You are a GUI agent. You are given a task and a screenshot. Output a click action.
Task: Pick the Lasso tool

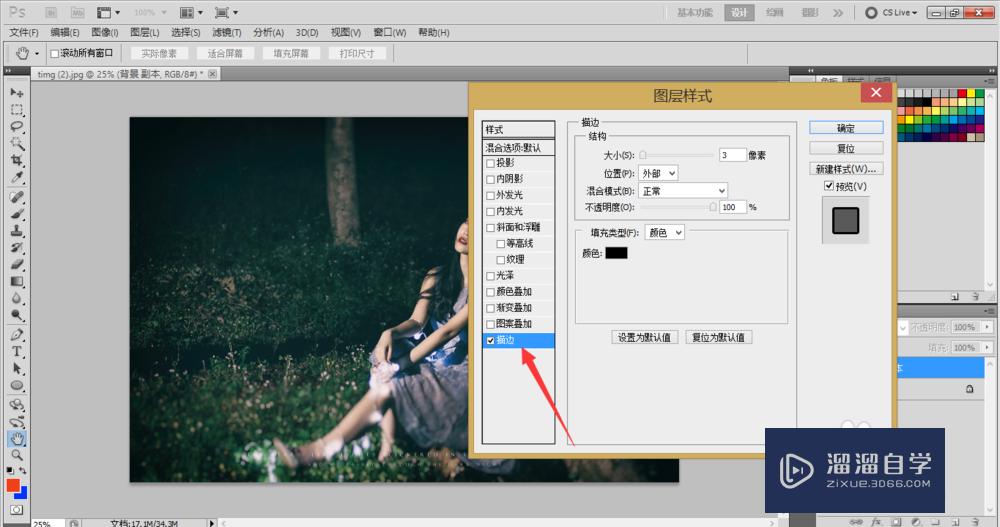click(x=17, y=127)
